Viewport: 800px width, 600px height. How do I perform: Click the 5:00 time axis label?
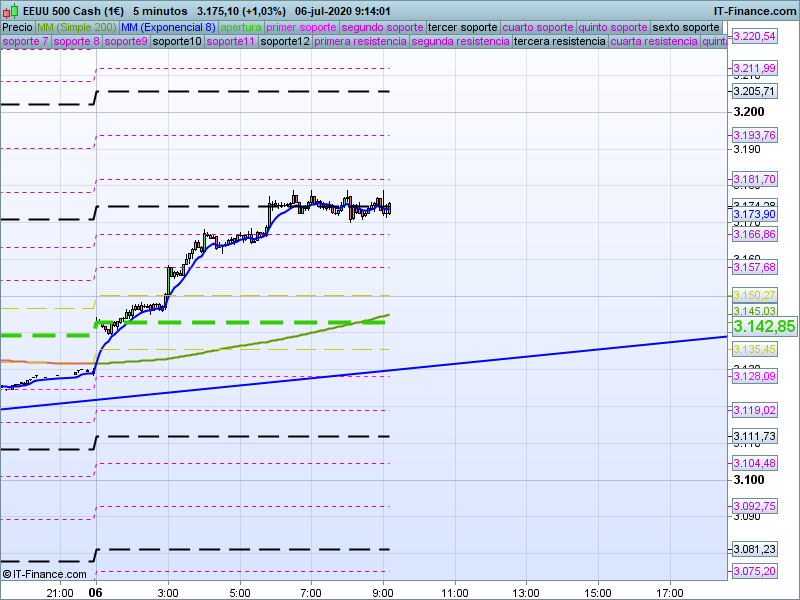click(x=240, y=593)
